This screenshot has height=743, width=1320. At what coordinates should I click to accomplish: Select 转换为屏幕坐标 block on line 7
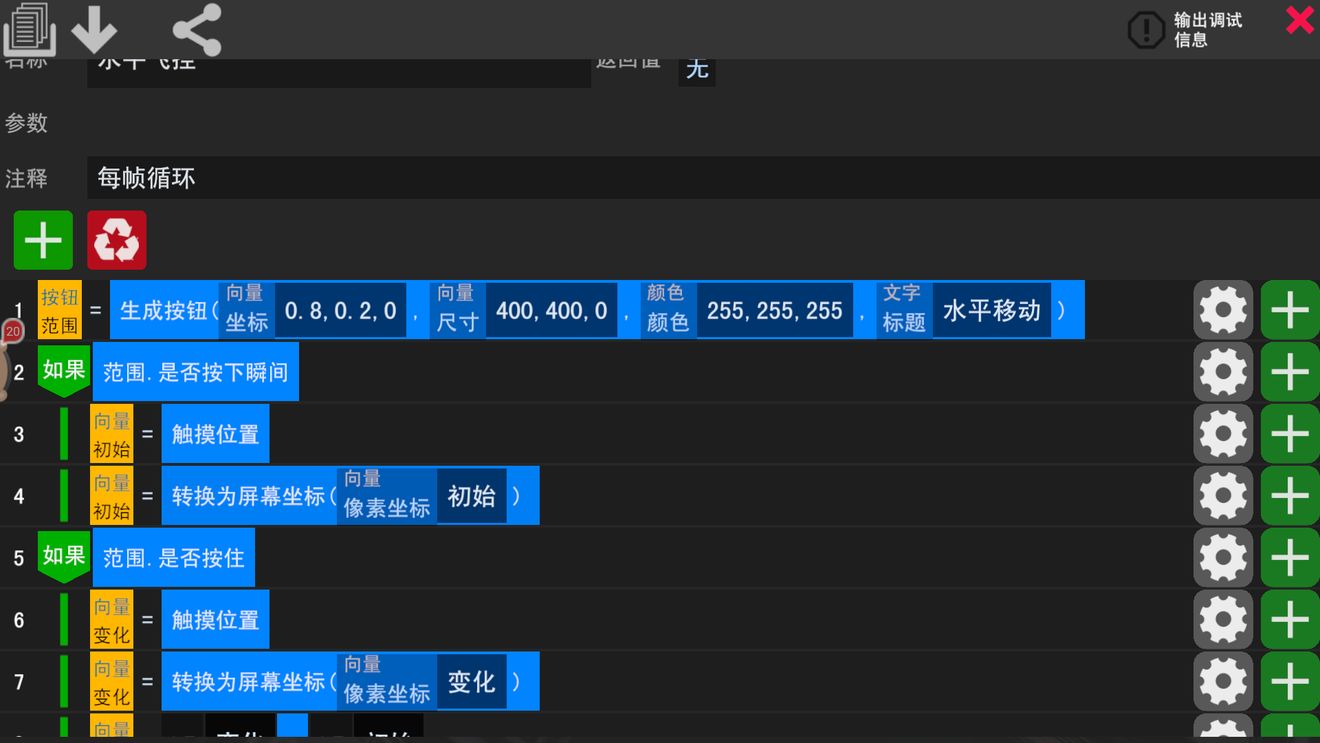click(249, 682)
